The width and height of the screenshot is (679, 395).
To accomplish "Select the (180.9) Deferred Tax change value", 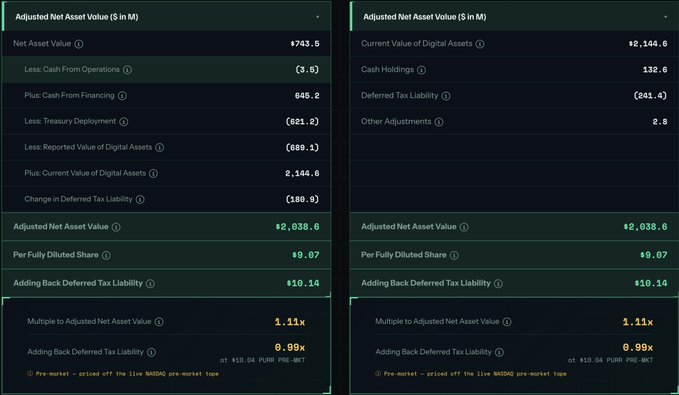I will [302, 199].
